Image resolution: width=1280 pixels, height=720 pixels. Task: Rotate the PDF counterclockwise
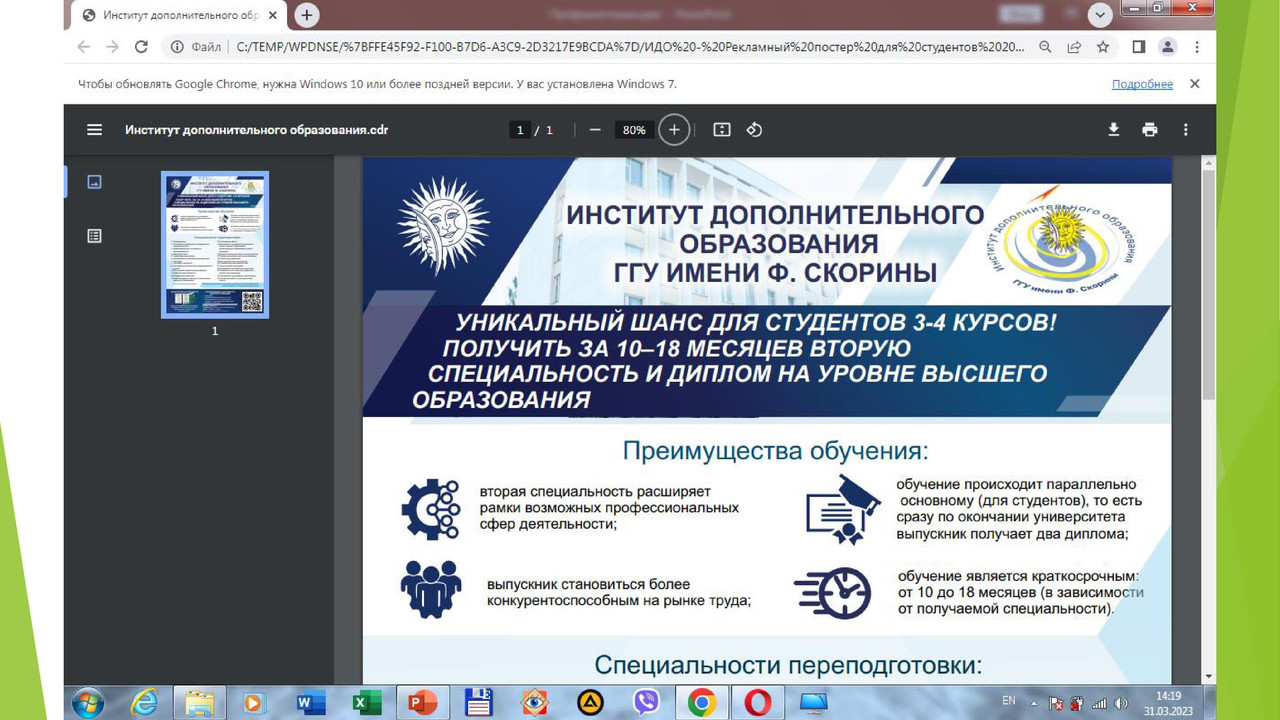(755, 129)
